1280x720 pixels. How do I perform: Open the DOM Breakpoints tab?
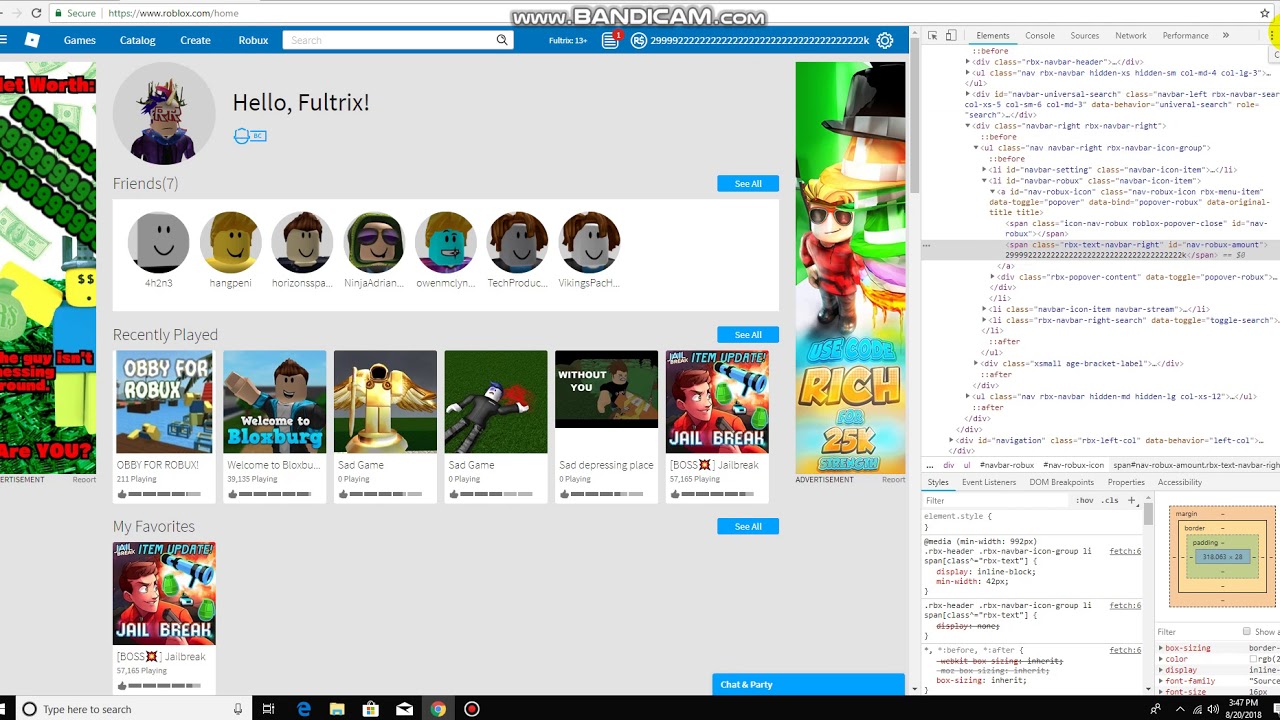pyautogui.click(x=1062, y=482)
